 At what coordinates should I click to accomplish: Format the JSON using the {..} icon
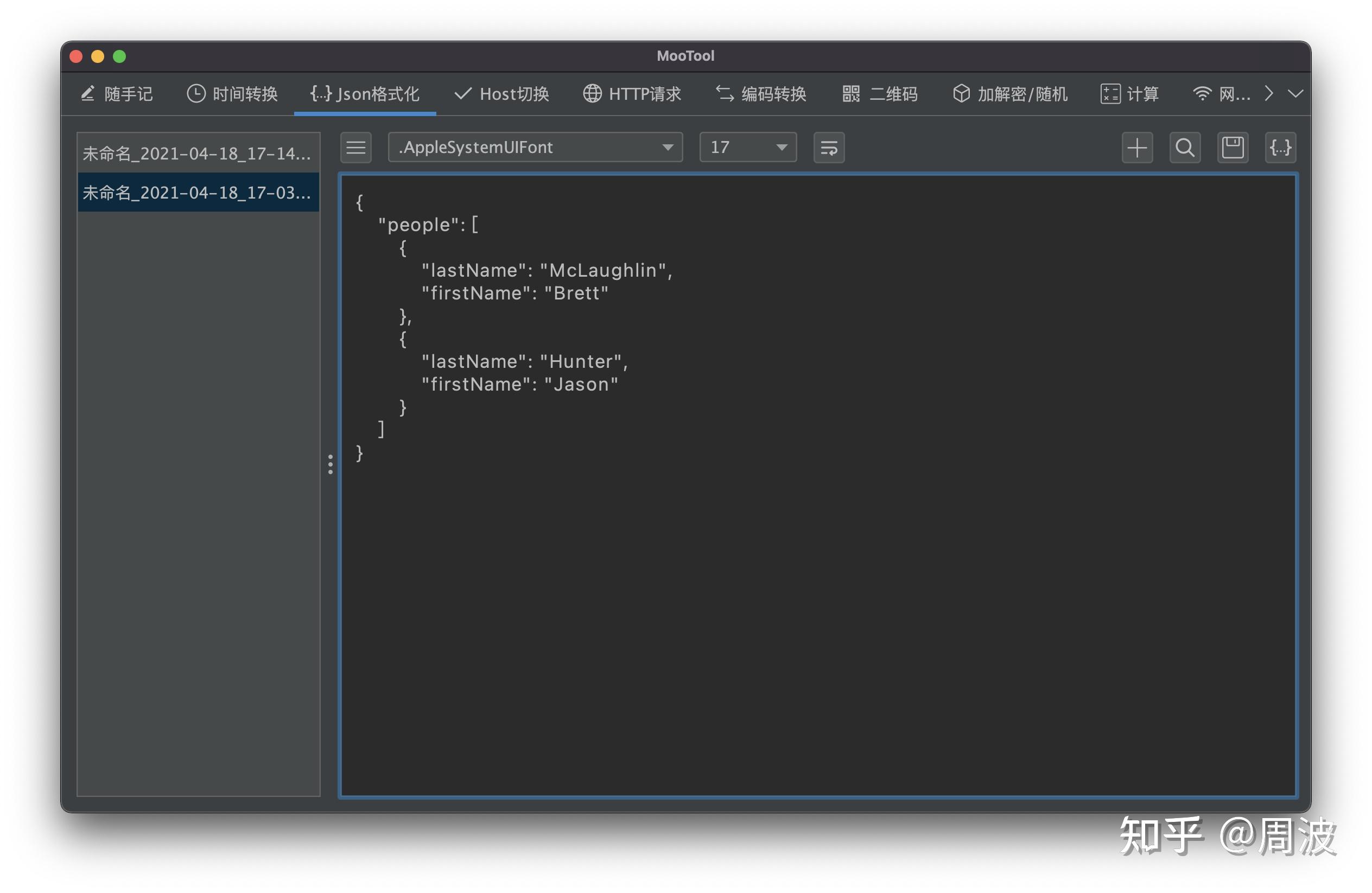[x=1280, y=148]
